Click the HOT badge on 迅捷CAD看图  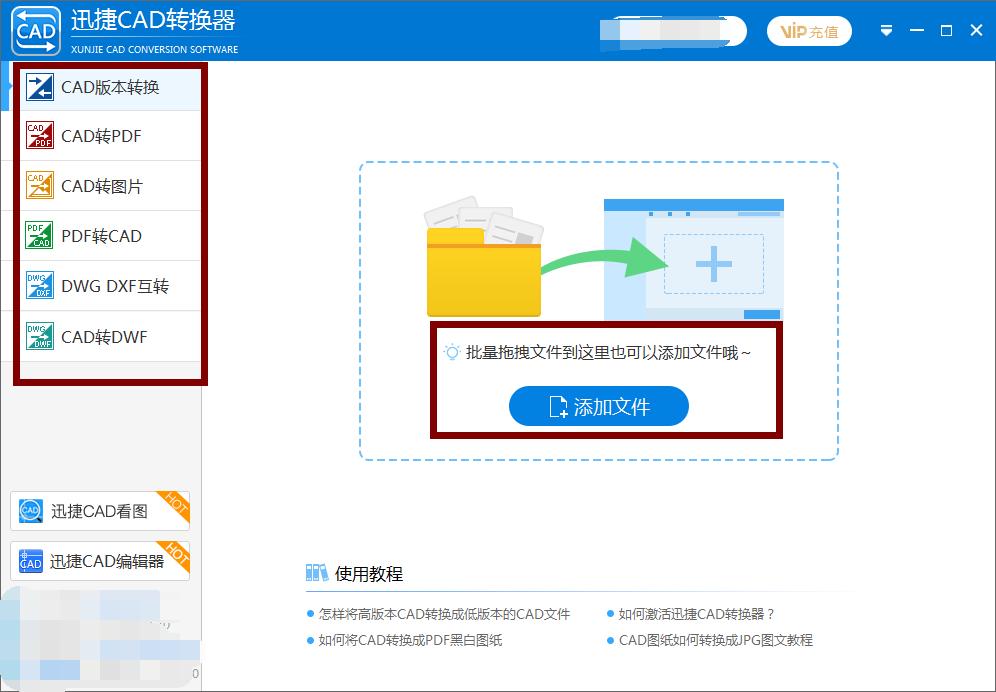click(x=176, y=502)
